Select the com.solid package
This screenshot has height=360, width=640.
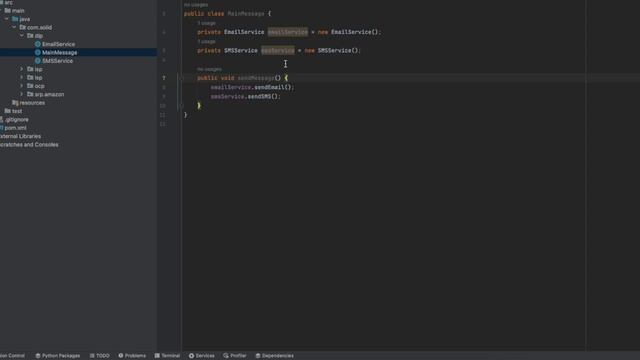36,27
